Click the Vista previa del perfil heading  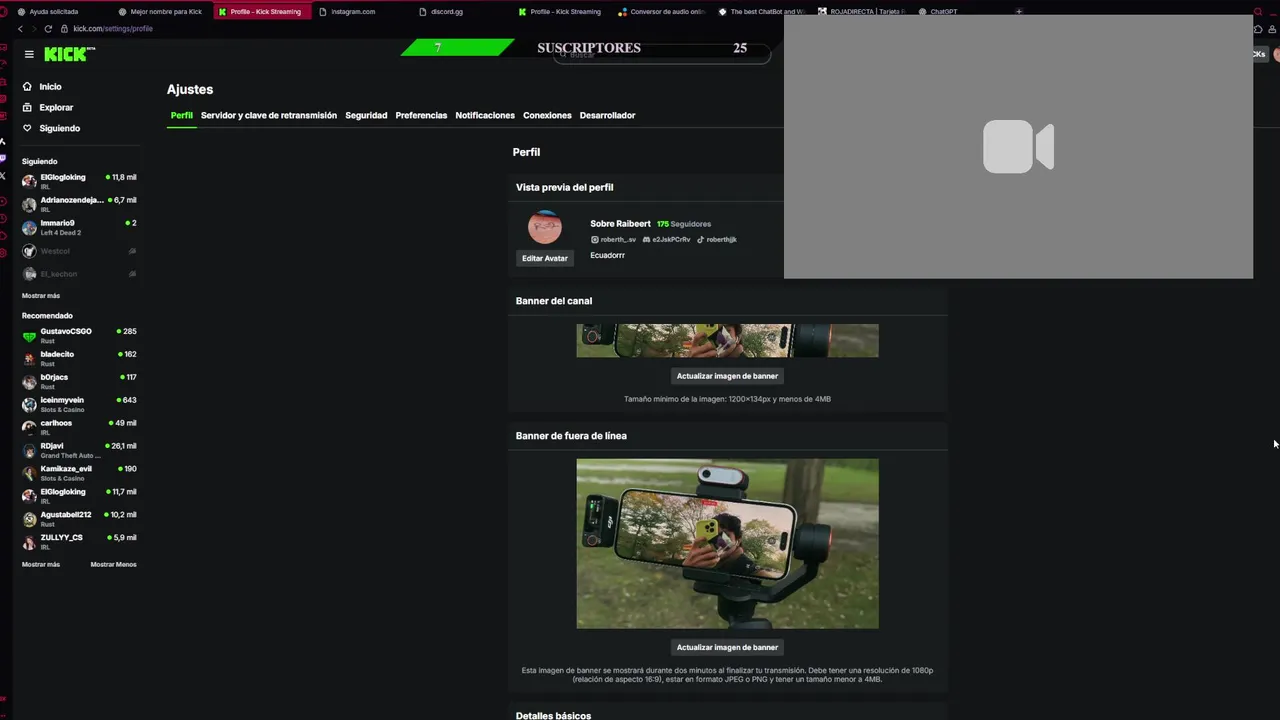click(564, 187)
